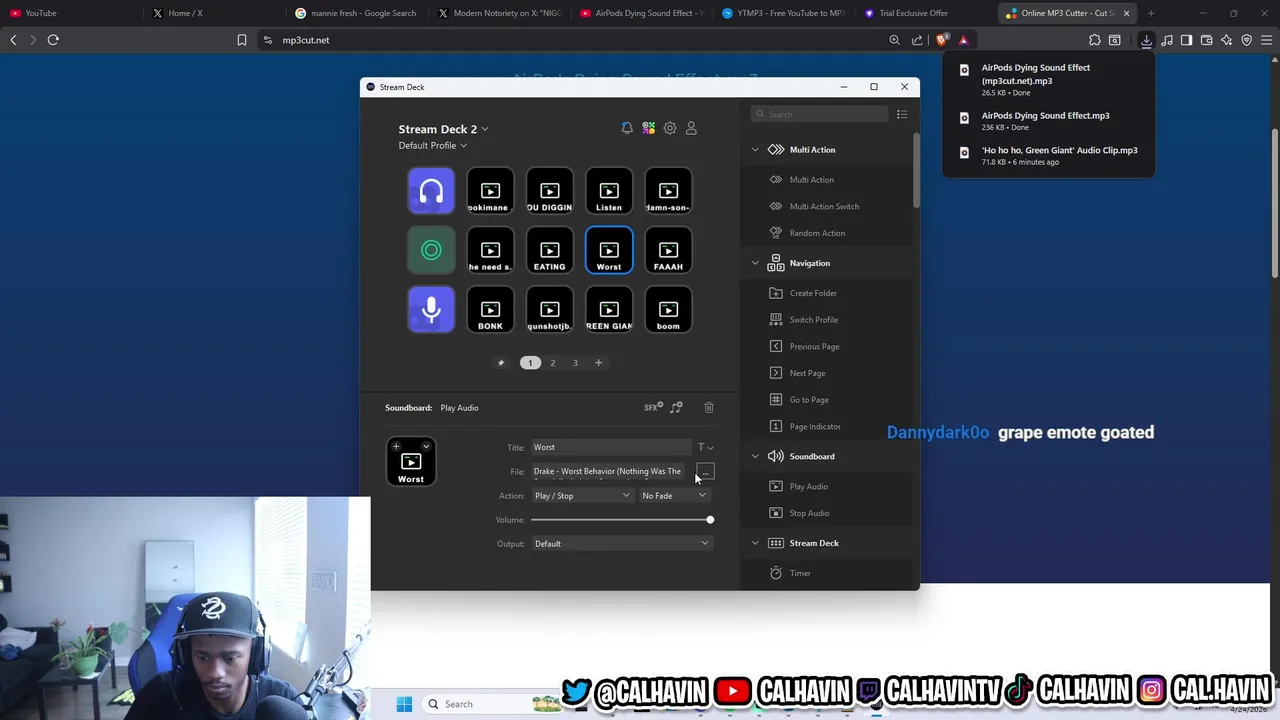Browse for audio file with ellipsis button

706,472
